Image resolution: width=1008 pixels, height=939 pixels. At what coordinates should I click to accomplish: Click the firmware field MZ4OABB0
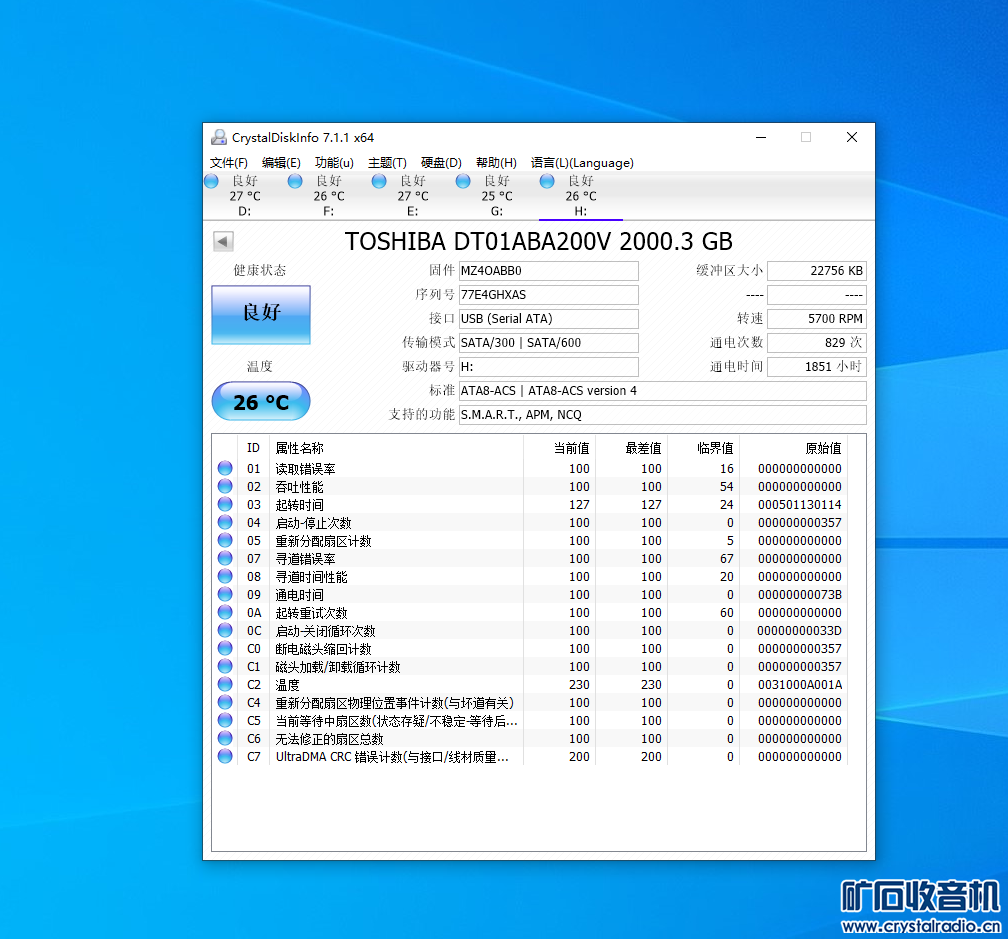[x=547, y=271]
